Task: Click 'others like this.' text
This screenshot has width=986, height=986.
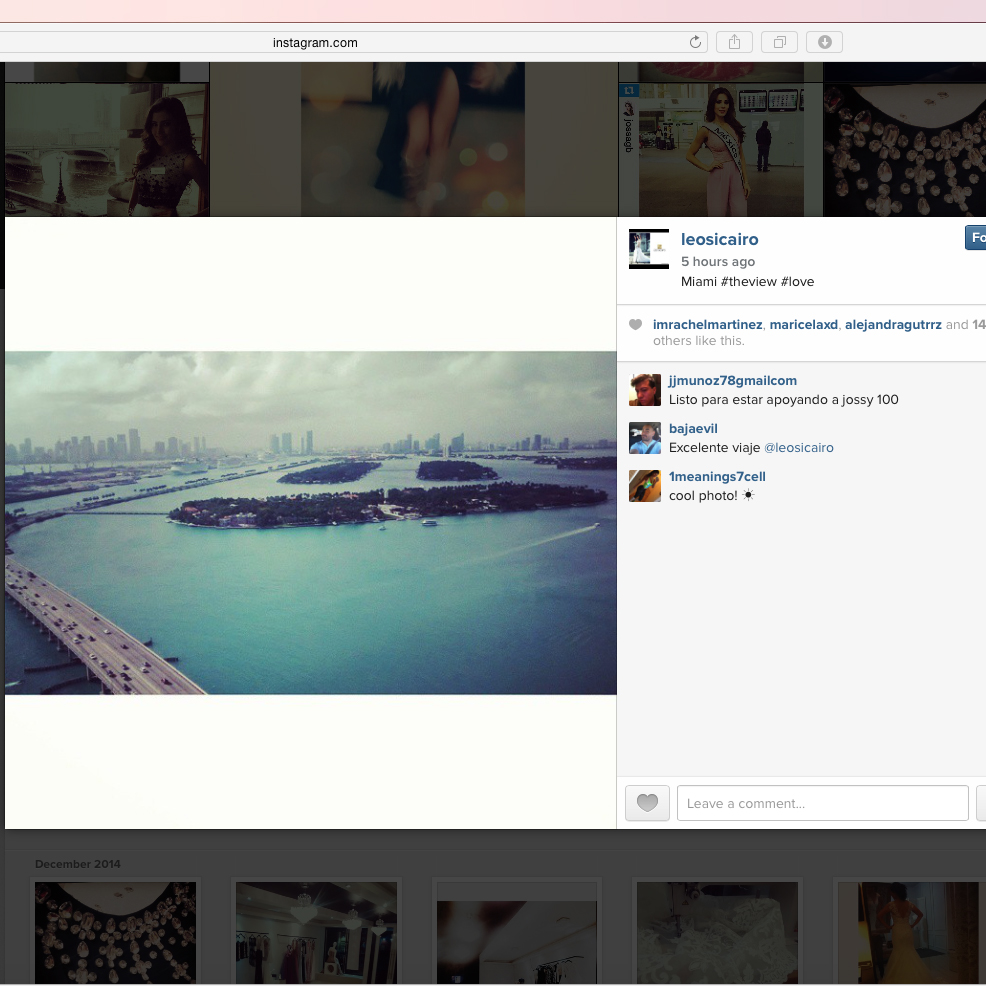Action: coord(699,341)
